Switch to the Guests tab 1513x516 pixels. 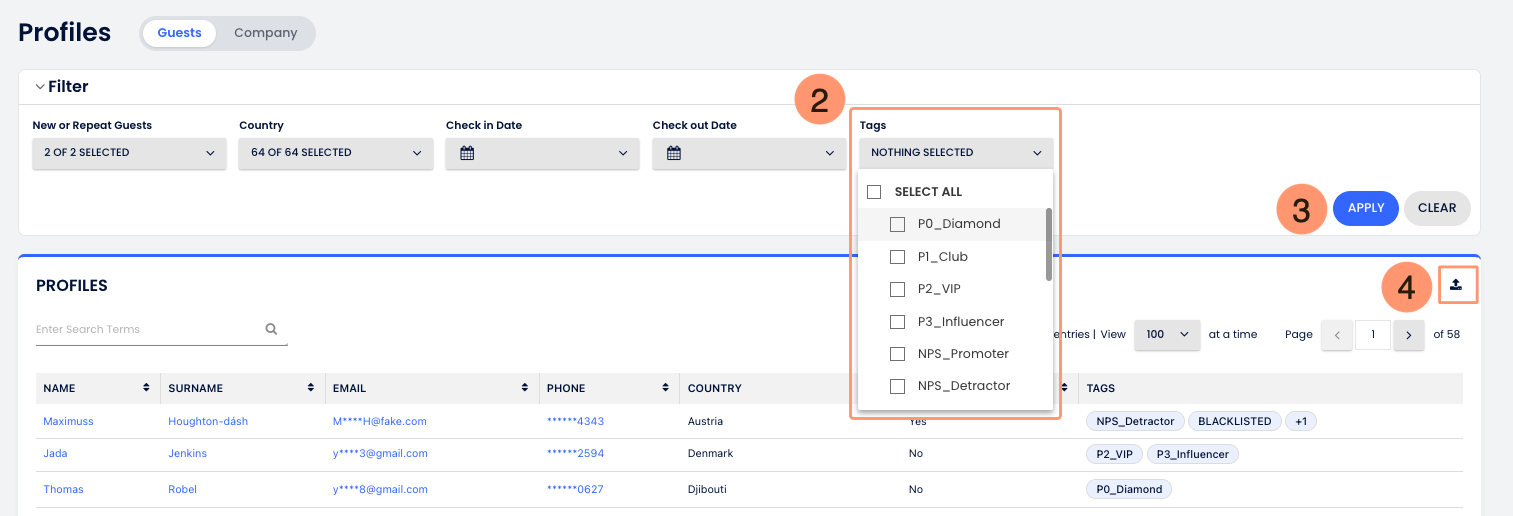point(180,33)
